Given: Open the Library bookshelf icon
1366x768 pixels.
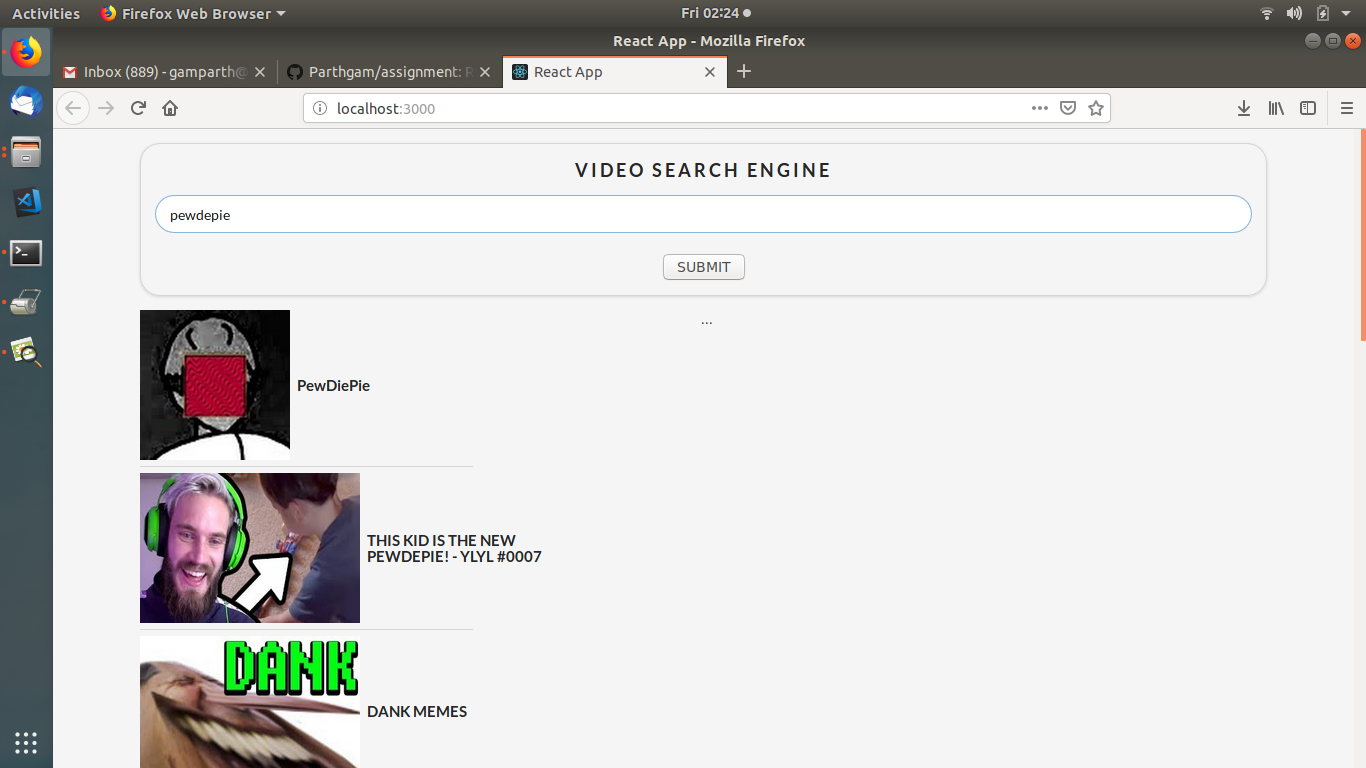Looking at the screenshot, I should click(x=1276, y=108).
